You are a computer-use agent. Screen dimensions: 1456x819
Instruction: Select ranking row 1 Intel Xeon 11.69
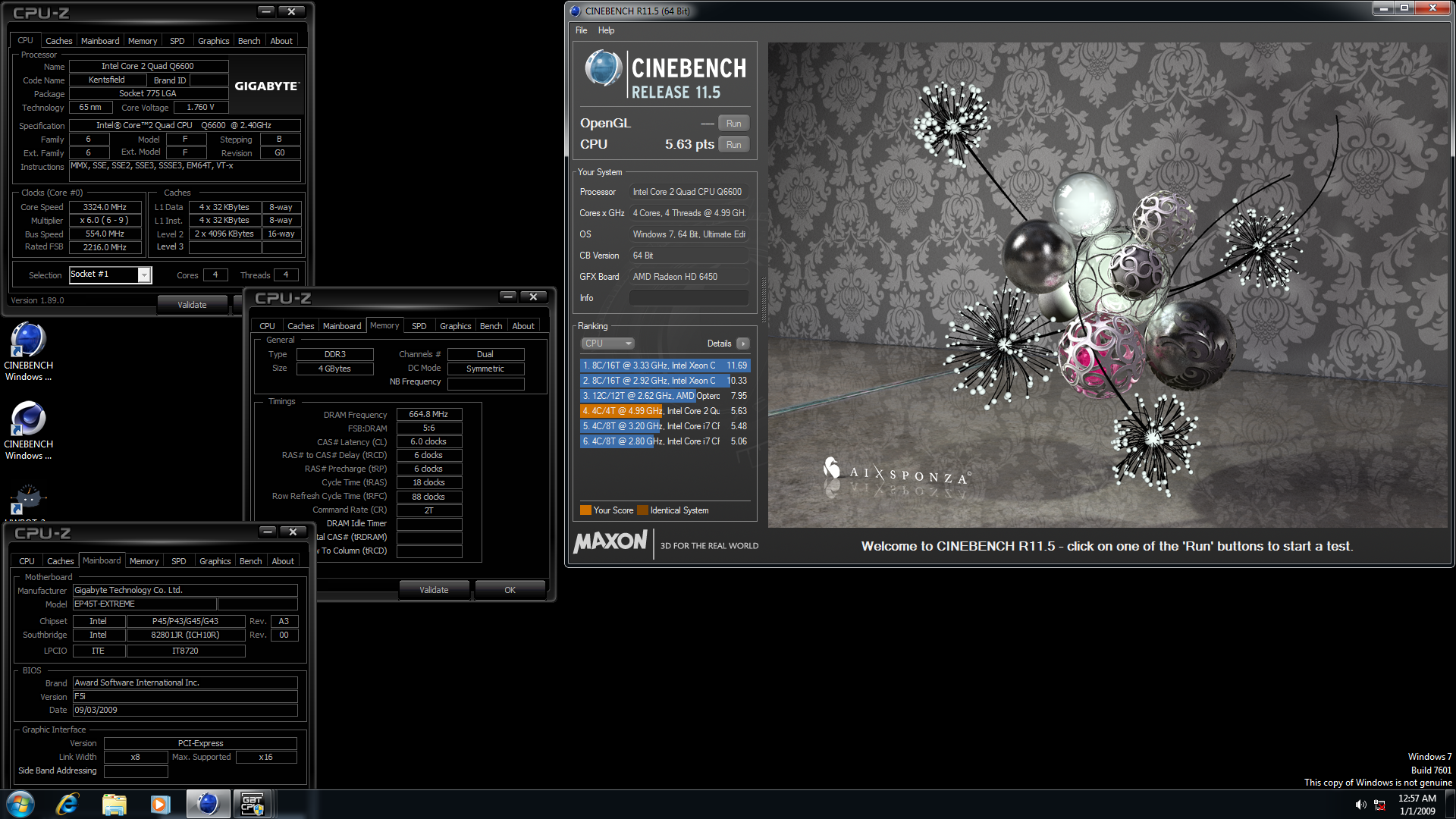(664, 366)
